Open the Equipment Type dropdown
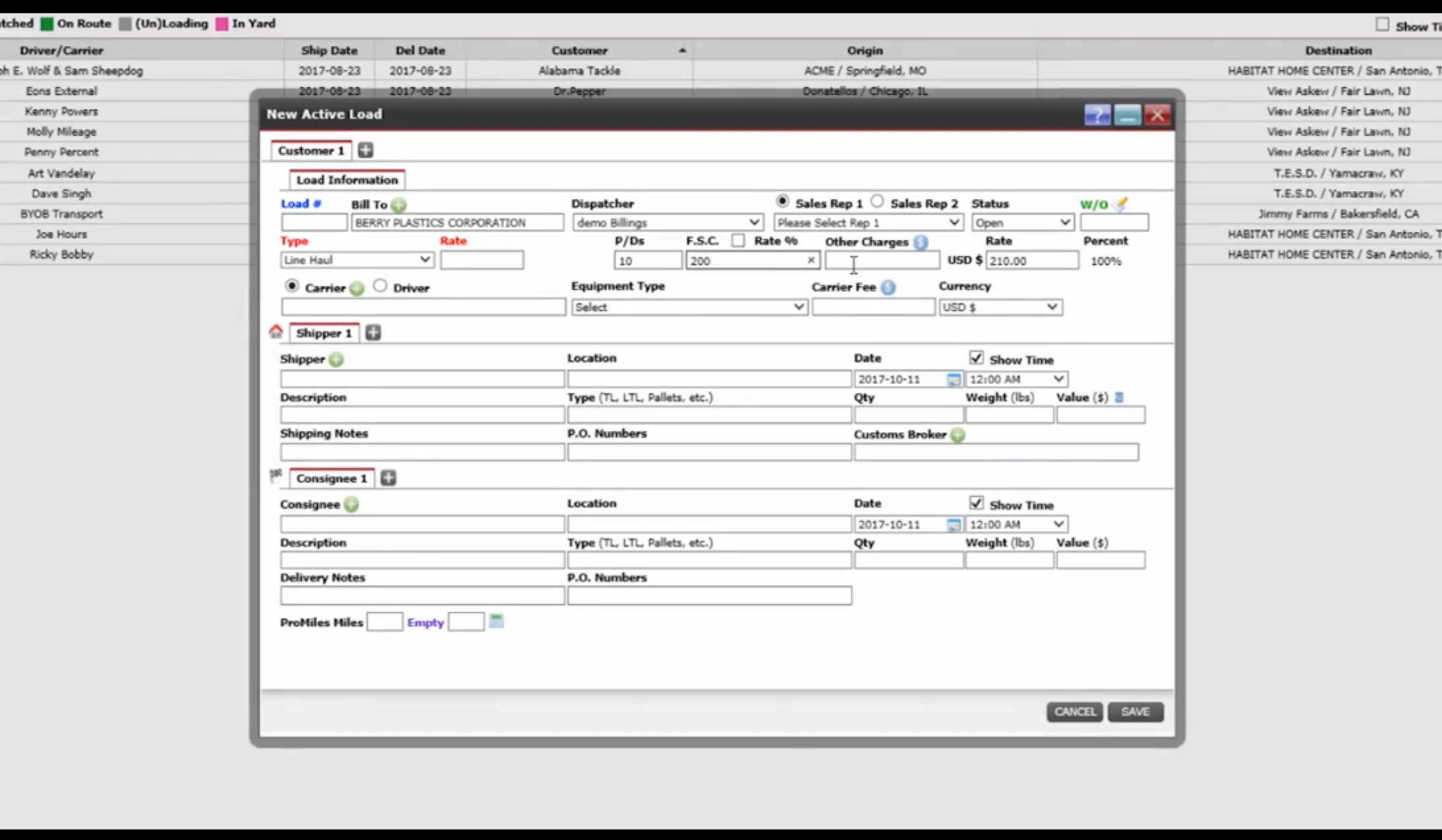1442x840 pixels. (x=689, y=307)
